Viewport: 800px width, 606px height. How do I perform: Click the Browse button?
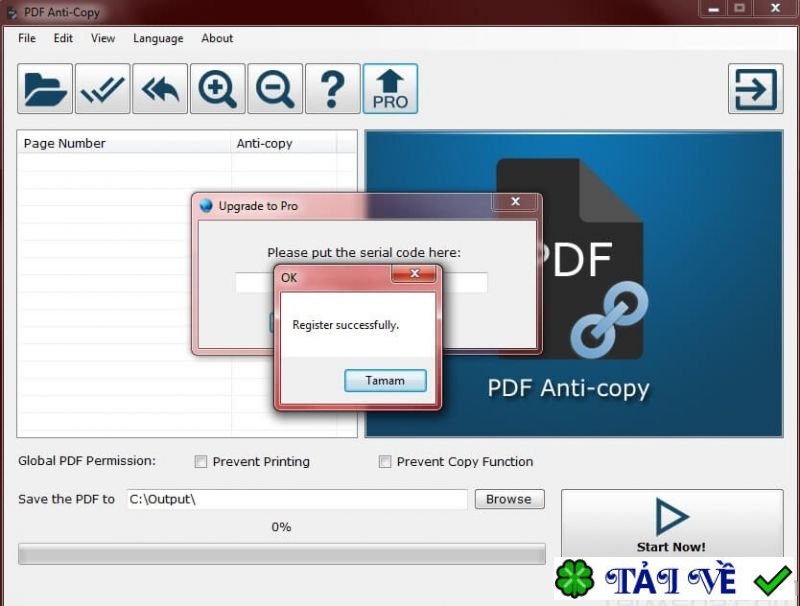[510, 499]
